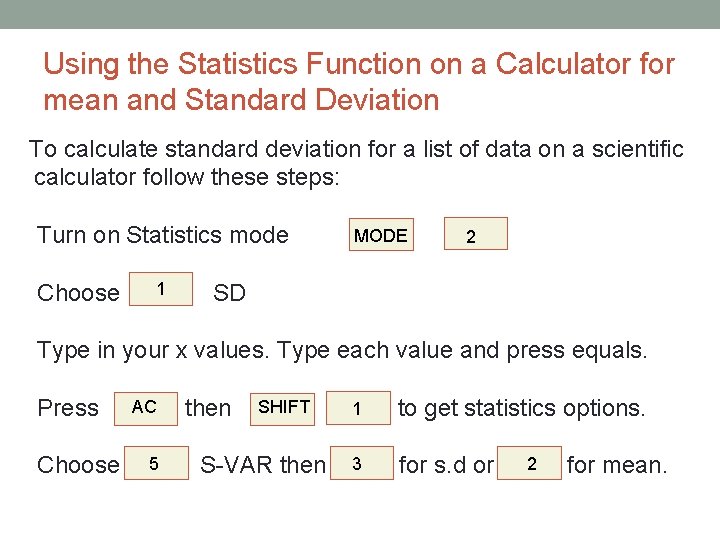Click the 'S-VAR then' text
This screenshot has height=540, width=720.
pos(263,465)
